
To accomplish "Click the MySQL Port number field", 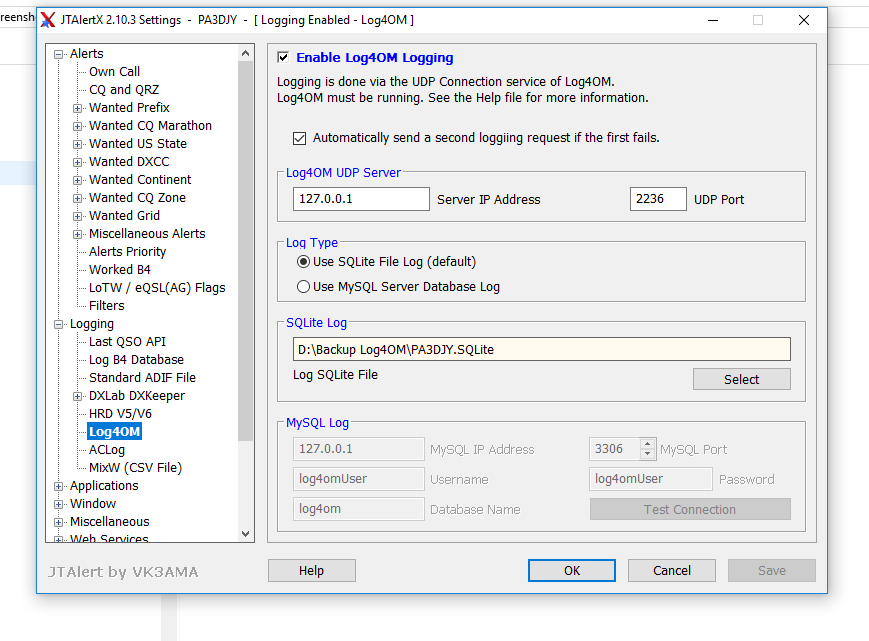I will [x=615, y=449].
